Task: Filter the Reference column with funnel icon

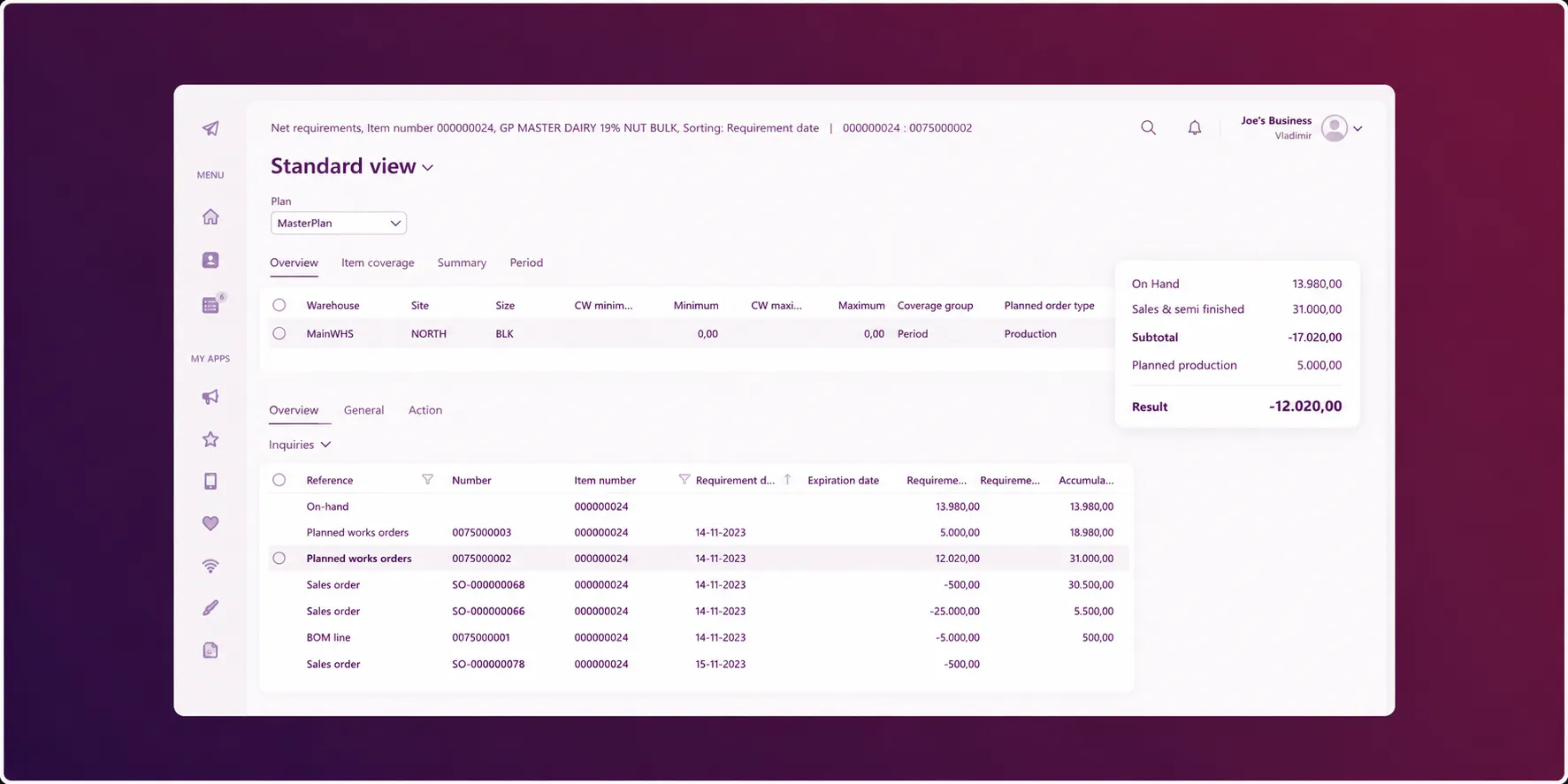Action: pos(428,479)
